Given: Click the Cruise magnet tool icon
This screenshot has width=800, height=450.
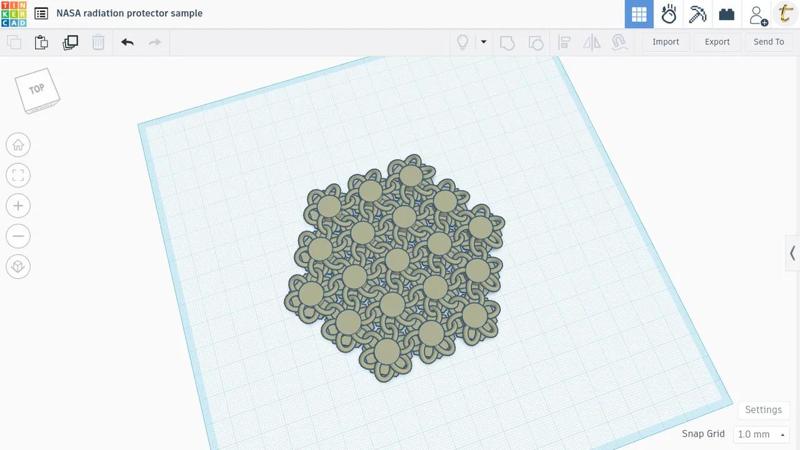Looking at the screenshot, I should click(619, 42).
